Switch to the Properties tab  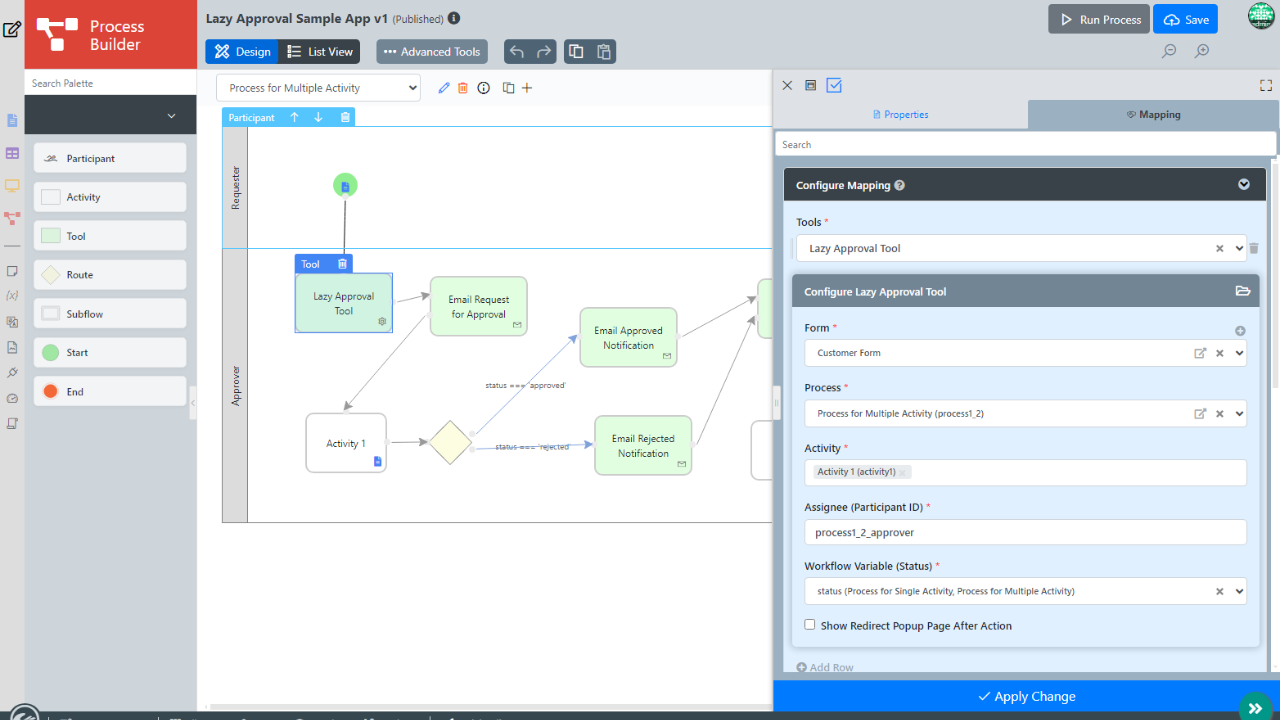(x=900, y=115)
